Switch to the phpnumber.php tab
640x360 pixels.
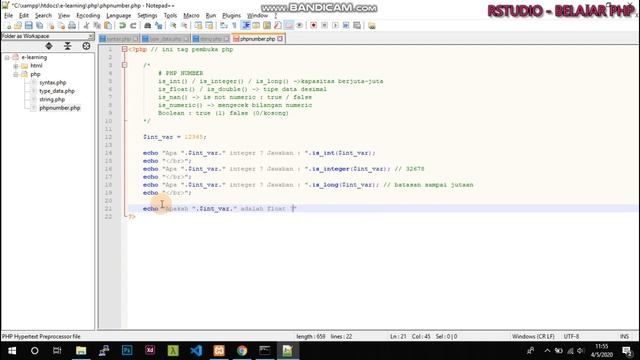(x=257, y=39)
